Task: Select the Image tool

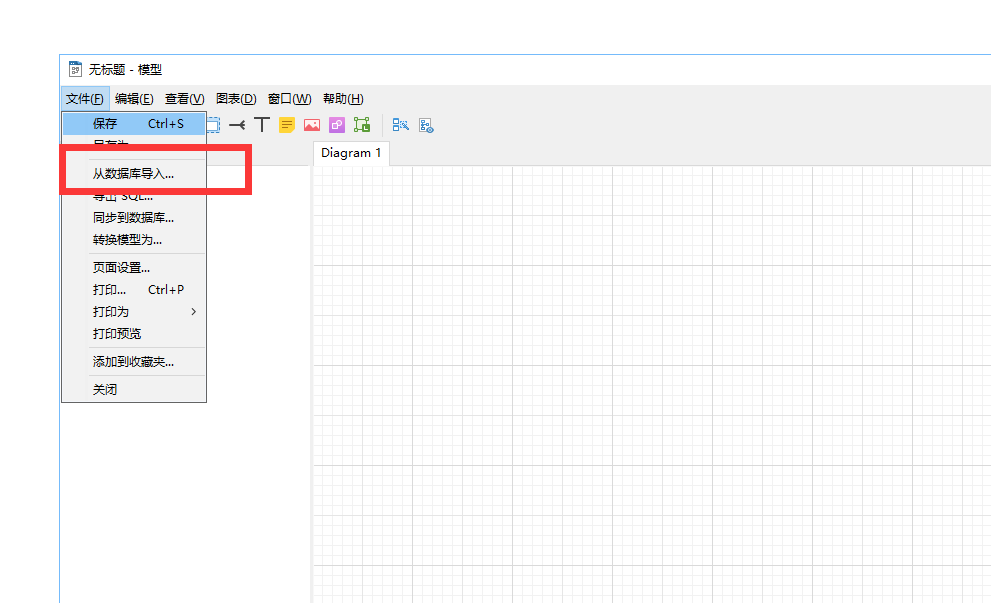Action: tap(312, 125)
